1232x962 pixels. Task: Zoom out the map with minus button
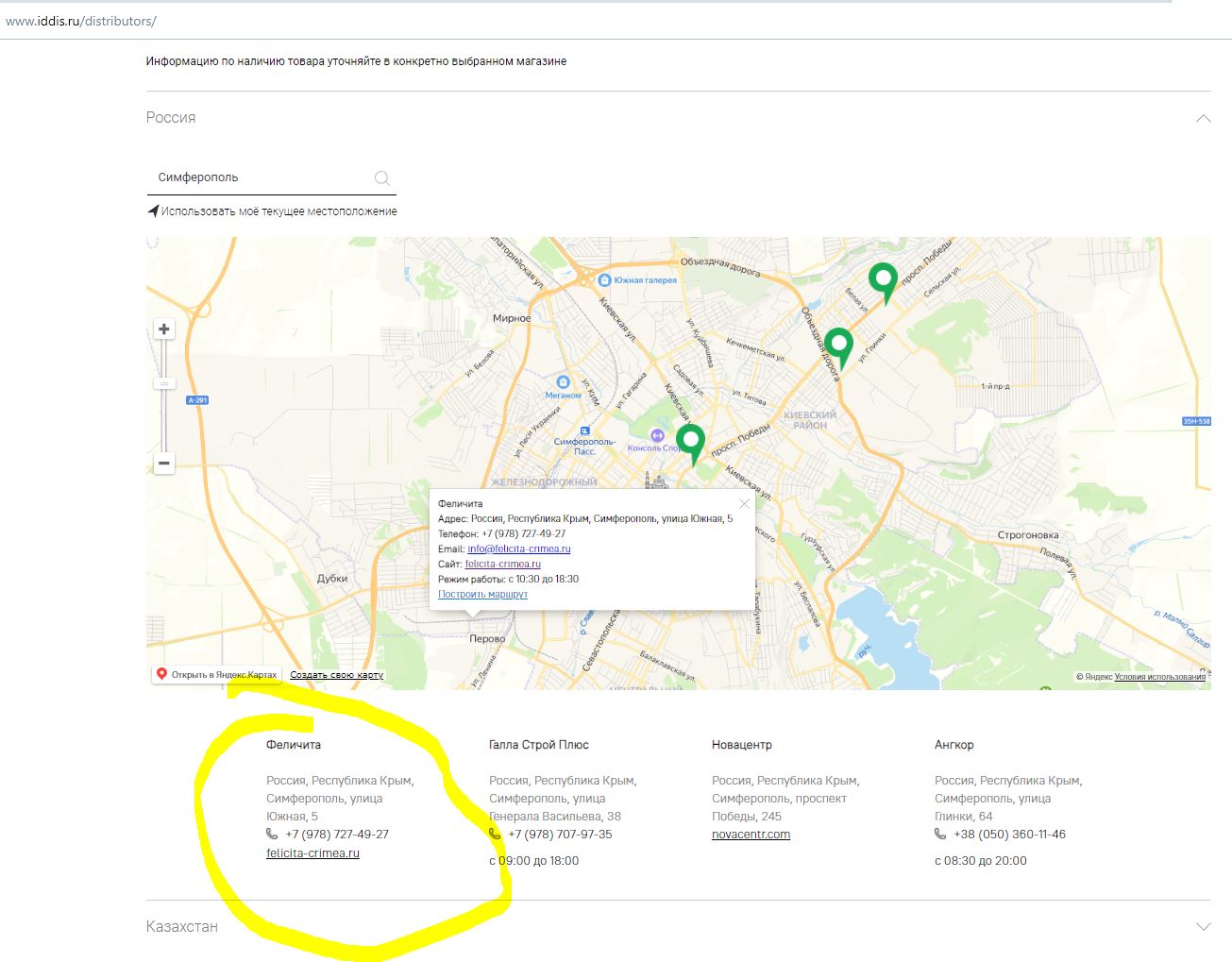[x=164, y=463]
